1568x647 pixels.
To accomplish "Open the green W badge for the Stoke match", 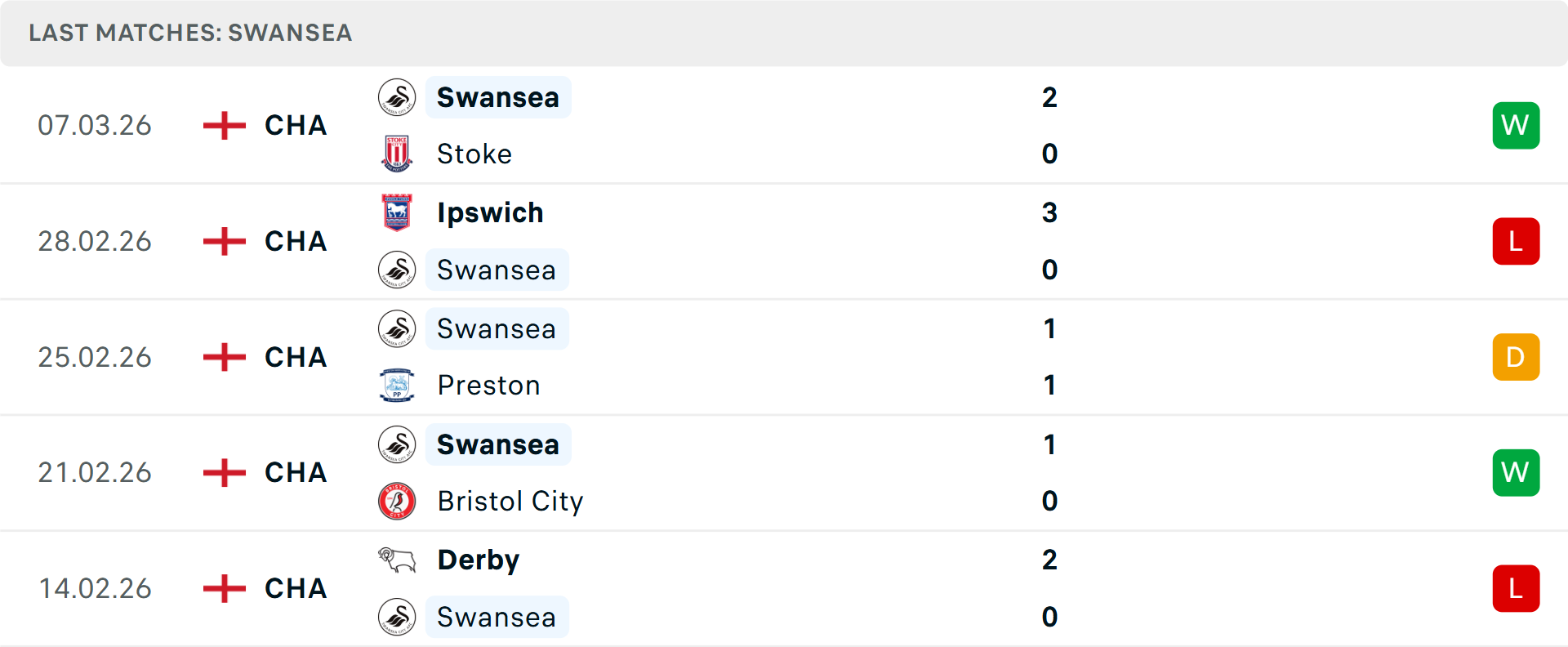I will [1516, 125].
